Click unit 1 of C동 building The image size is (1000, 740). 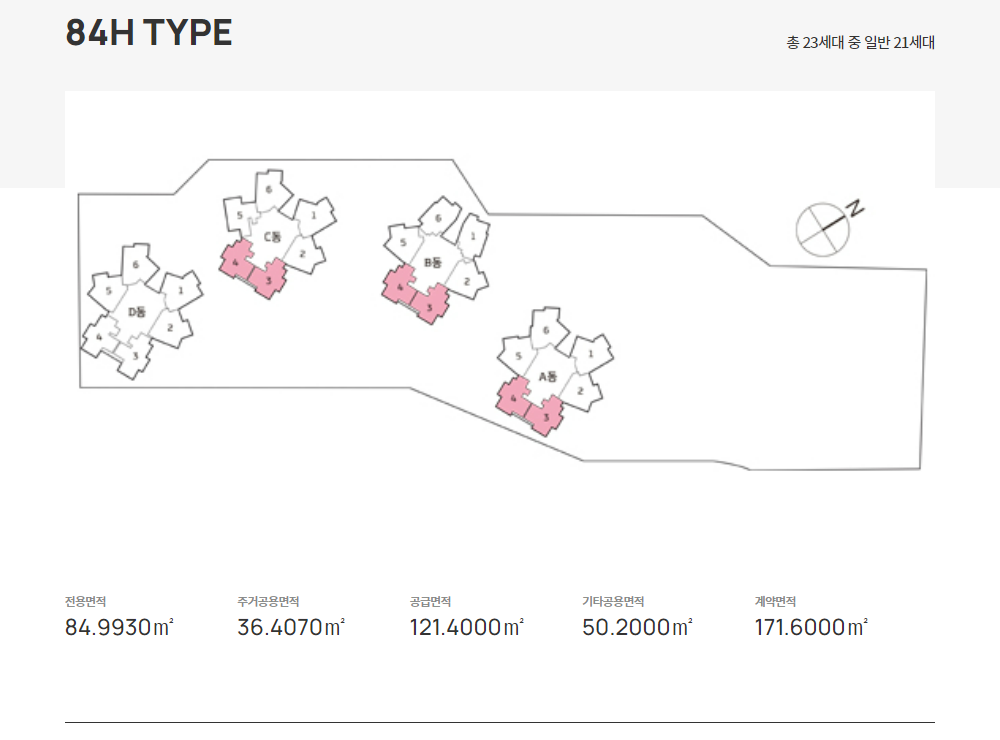tap(314, 216)
